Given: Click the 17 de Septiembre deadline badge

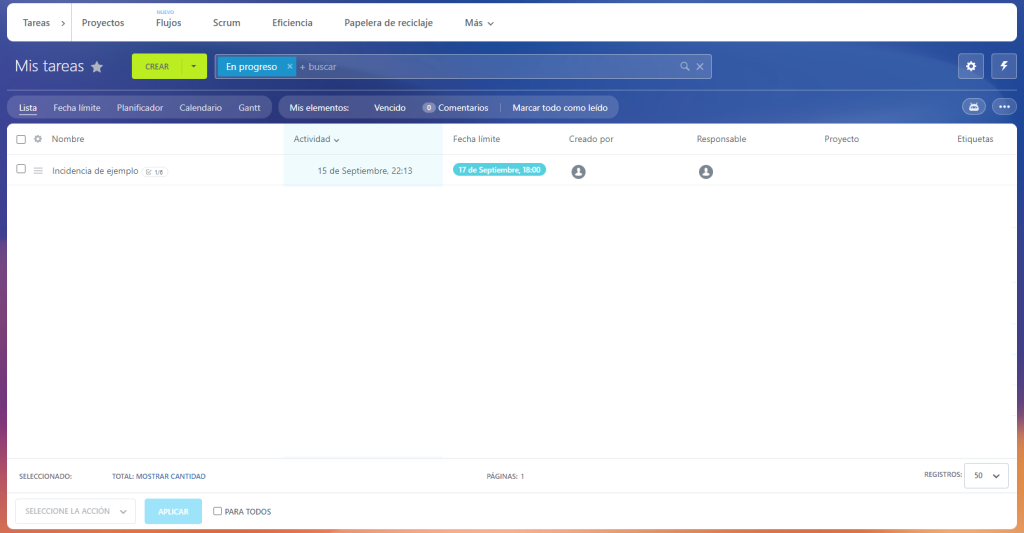Looking at the screenshot, I should click(x=499, y=170).
